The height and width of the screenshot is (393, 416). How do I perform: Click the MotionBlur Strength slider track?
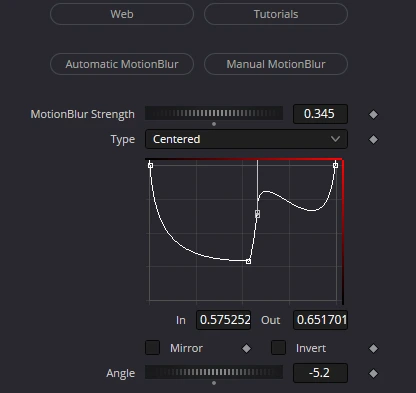click(214, 113)
